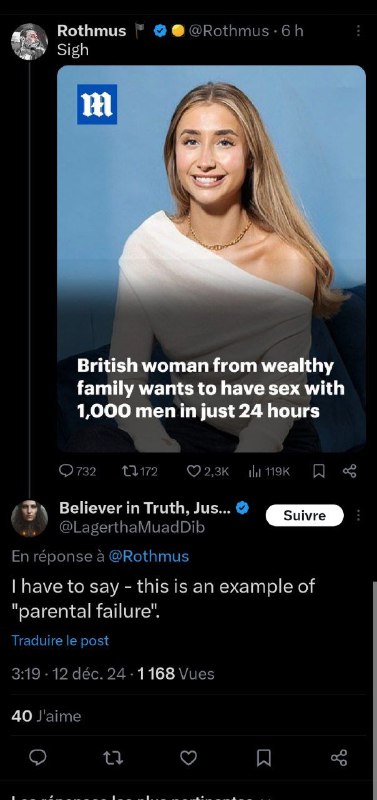Bookmark the Rothmus post
Viewport: 377px width, 800px height.
(x=318, y=472)
